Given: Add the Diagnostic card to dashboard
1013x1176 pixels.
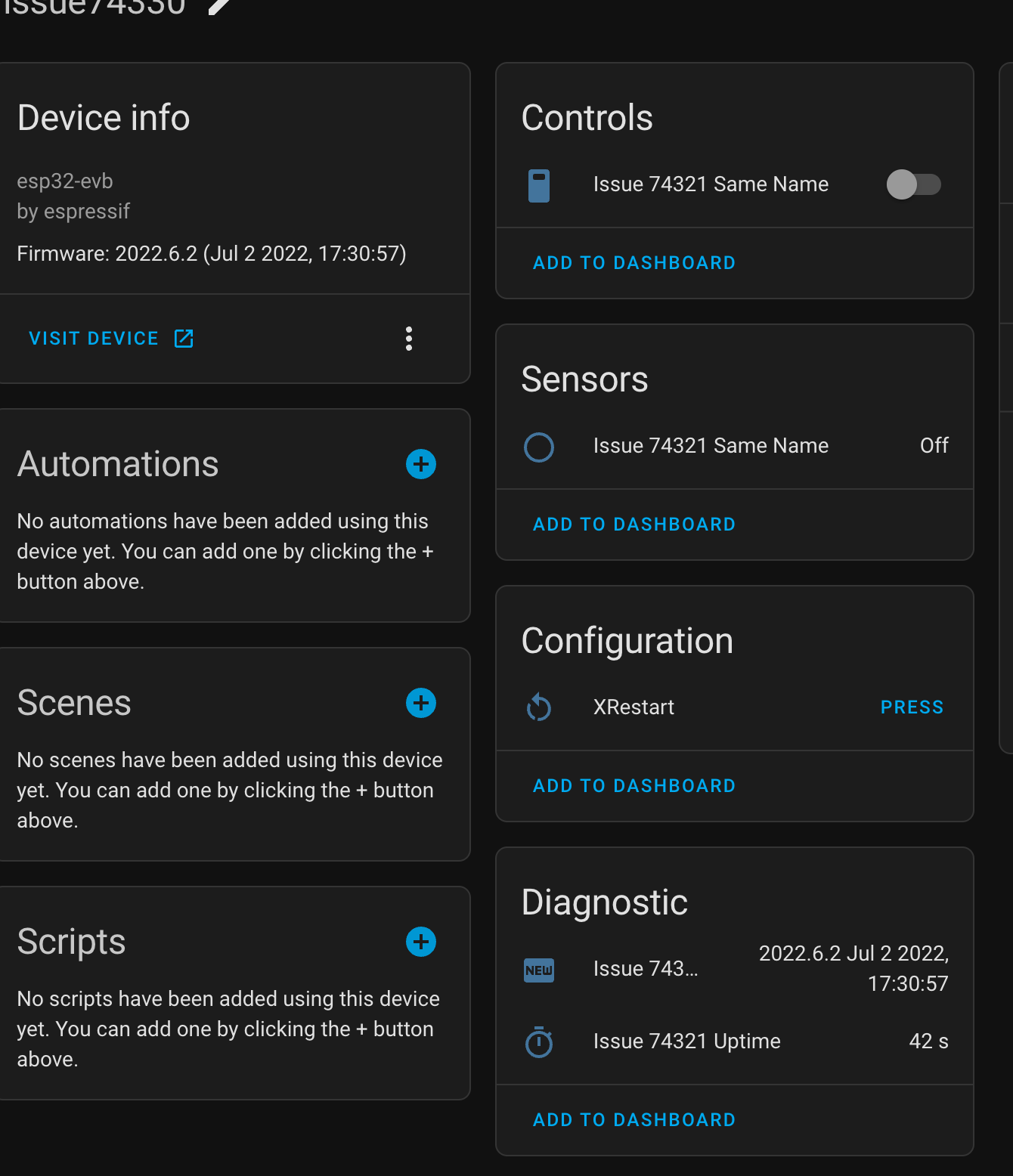Looking at the screenshot, I should [634, 1119].
